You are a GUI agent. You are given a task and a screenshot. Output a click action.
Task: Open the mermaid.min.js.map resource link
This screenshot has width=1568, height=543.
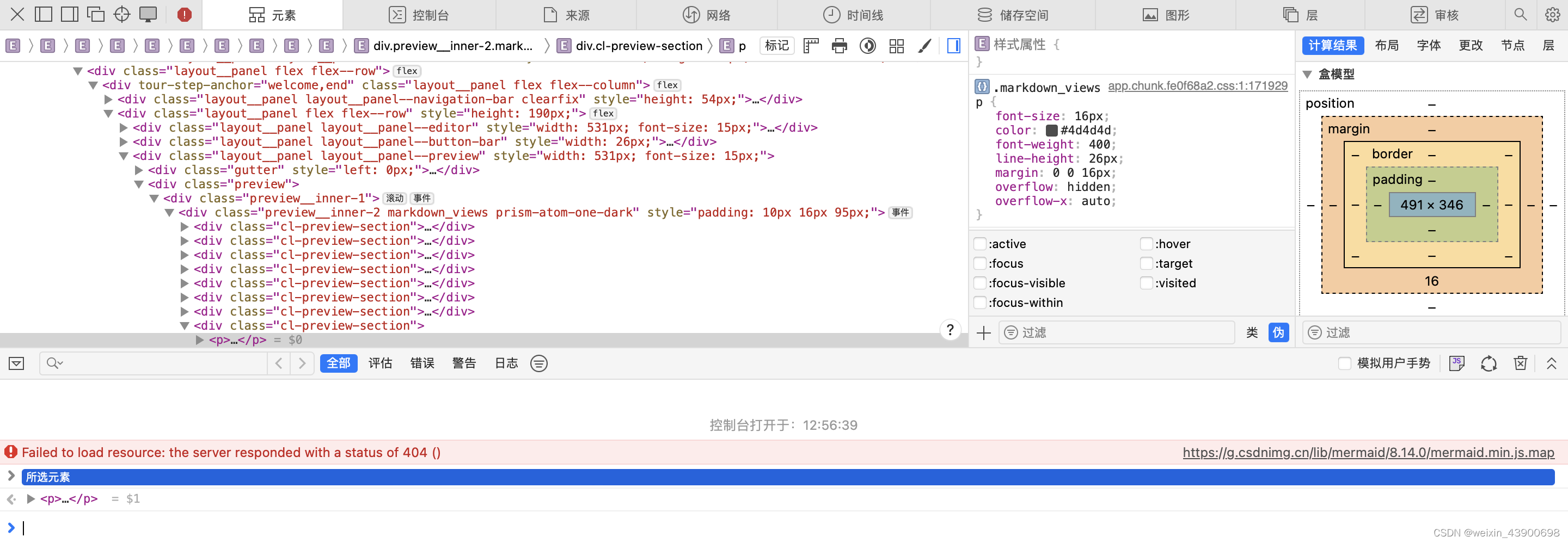pos(1368,452)
